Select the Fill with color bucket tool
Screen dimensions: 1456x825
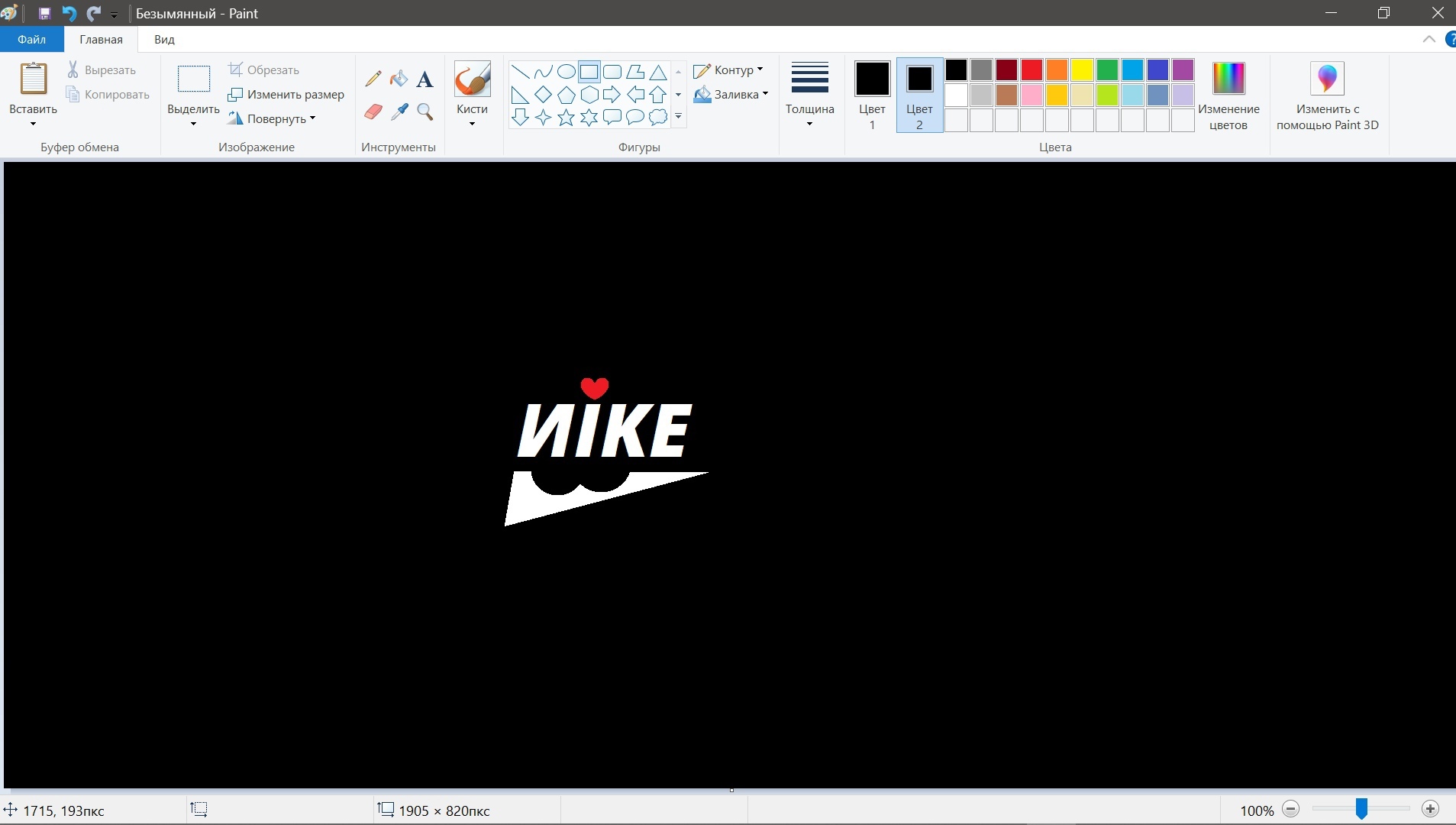(399, 78)
